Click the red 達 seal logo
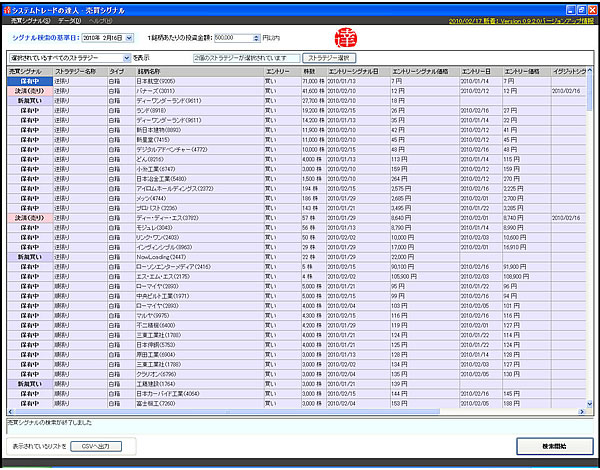600x470 pixels. [346, 38]
